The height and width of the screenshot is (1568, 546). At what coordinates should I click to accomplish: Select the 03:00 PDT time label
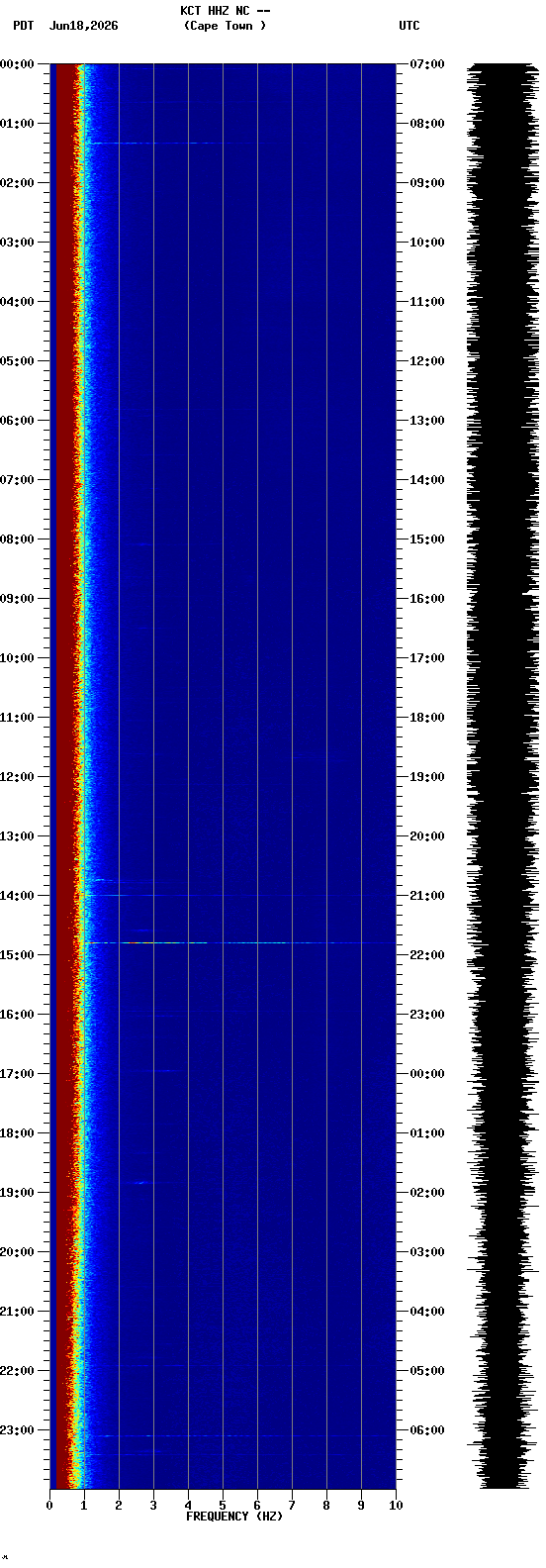click(17, 243)
